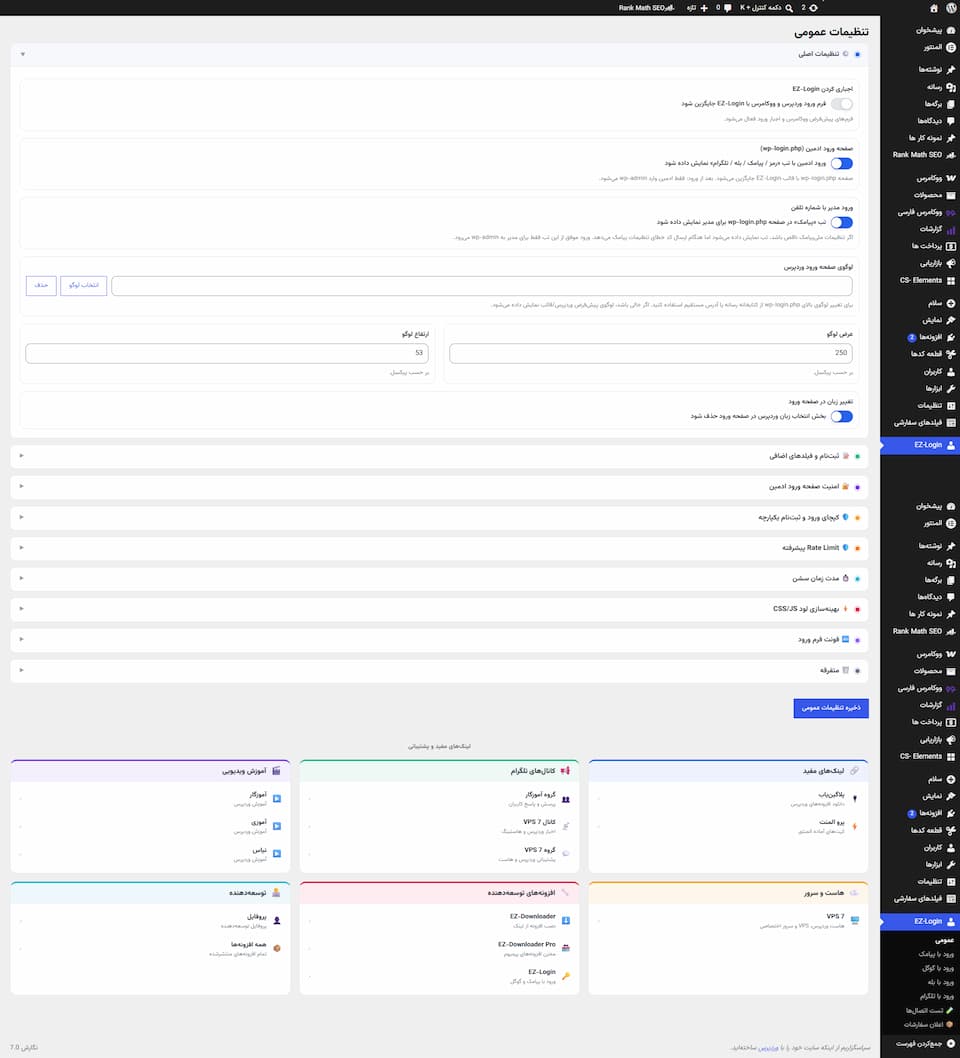Viewport: 960px width, 1058px height.
Task: Open the site home icon in the admin bar
Action: (x=934, y=8)
